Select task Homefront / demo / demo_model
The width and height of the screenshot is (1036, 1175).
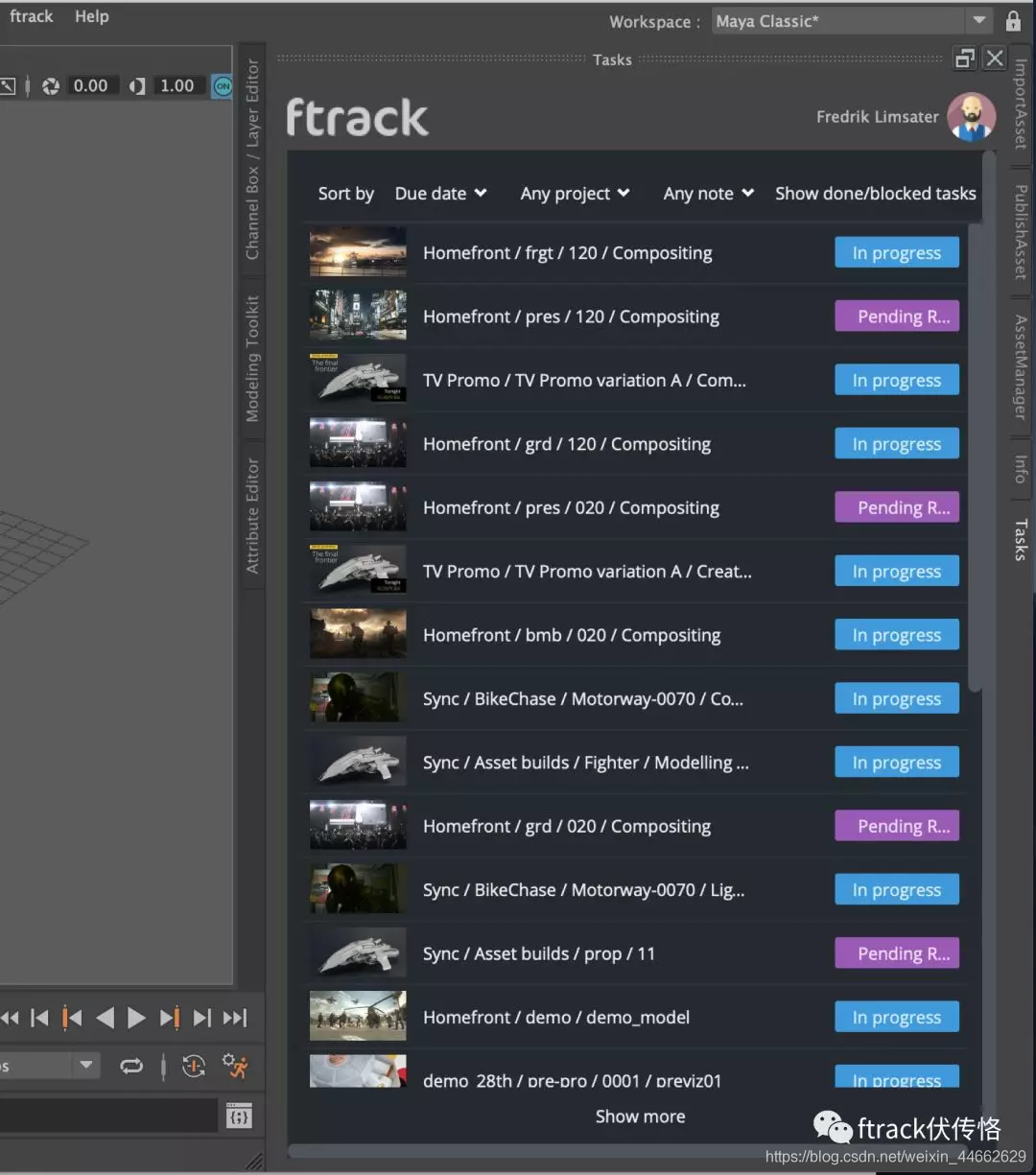[x=634, y=1017]
